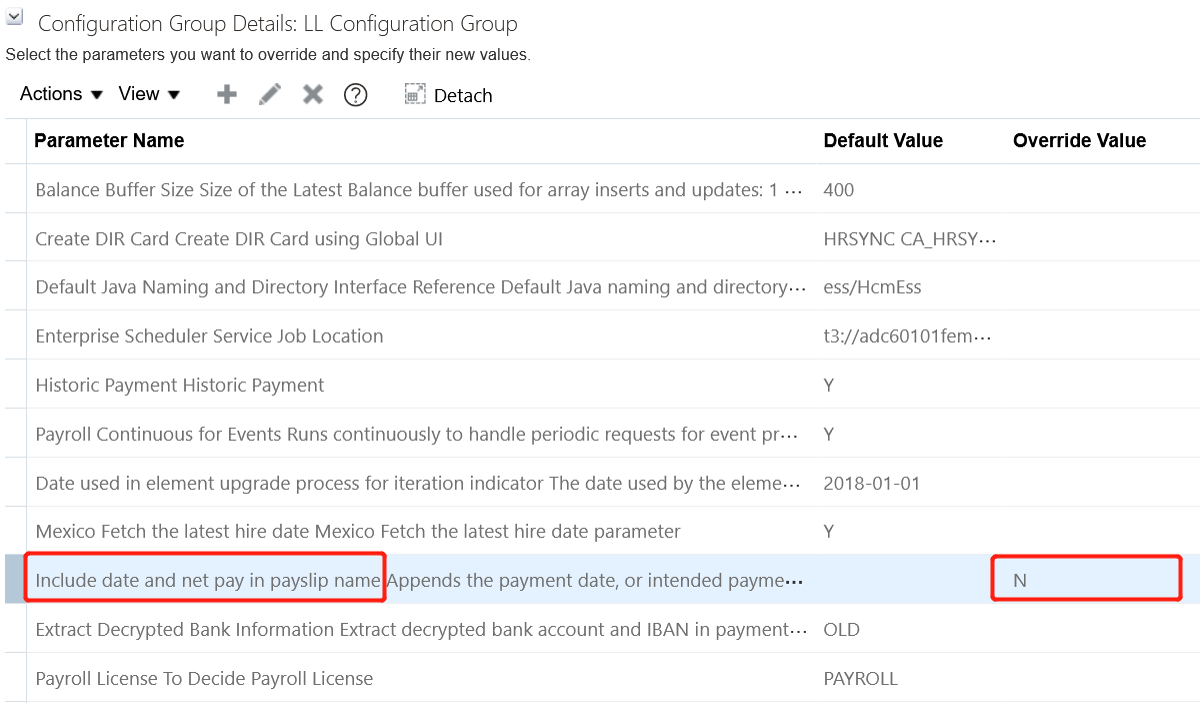Sort by Parameter Name column header
Image resolution: width=1200 pixels, height=703 pixels.
(109, 141)
